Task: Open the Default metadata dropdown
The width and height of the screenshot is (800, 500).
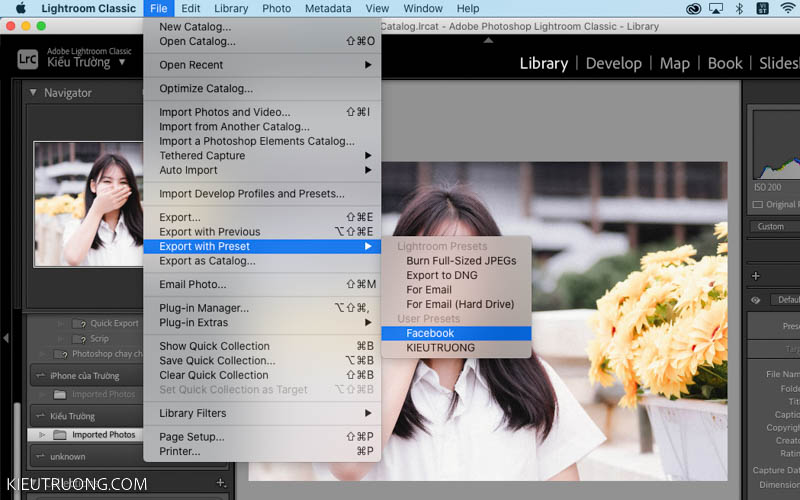Action: [786, 300]
